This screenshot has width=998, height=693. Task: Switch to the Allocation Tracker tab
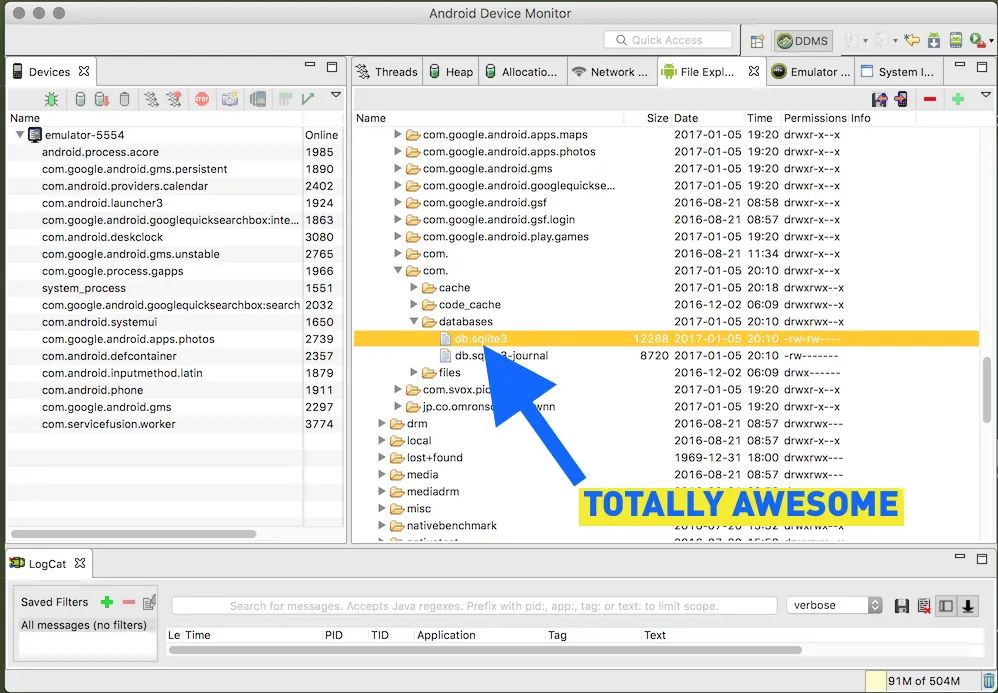[x=522, y=72]
